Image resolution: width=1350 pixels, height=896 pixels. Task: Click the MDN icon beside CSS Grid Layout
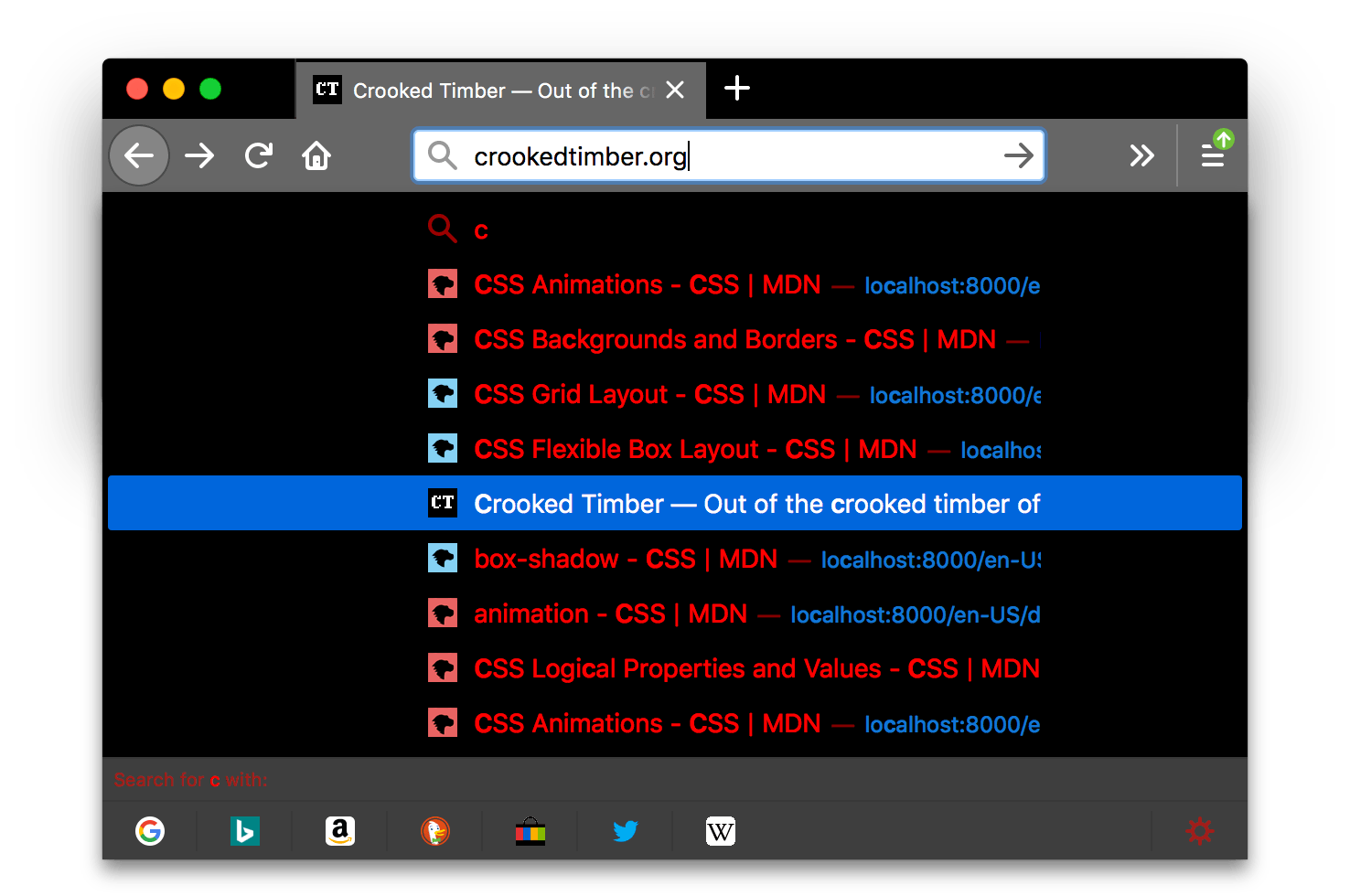coord(443,394)
